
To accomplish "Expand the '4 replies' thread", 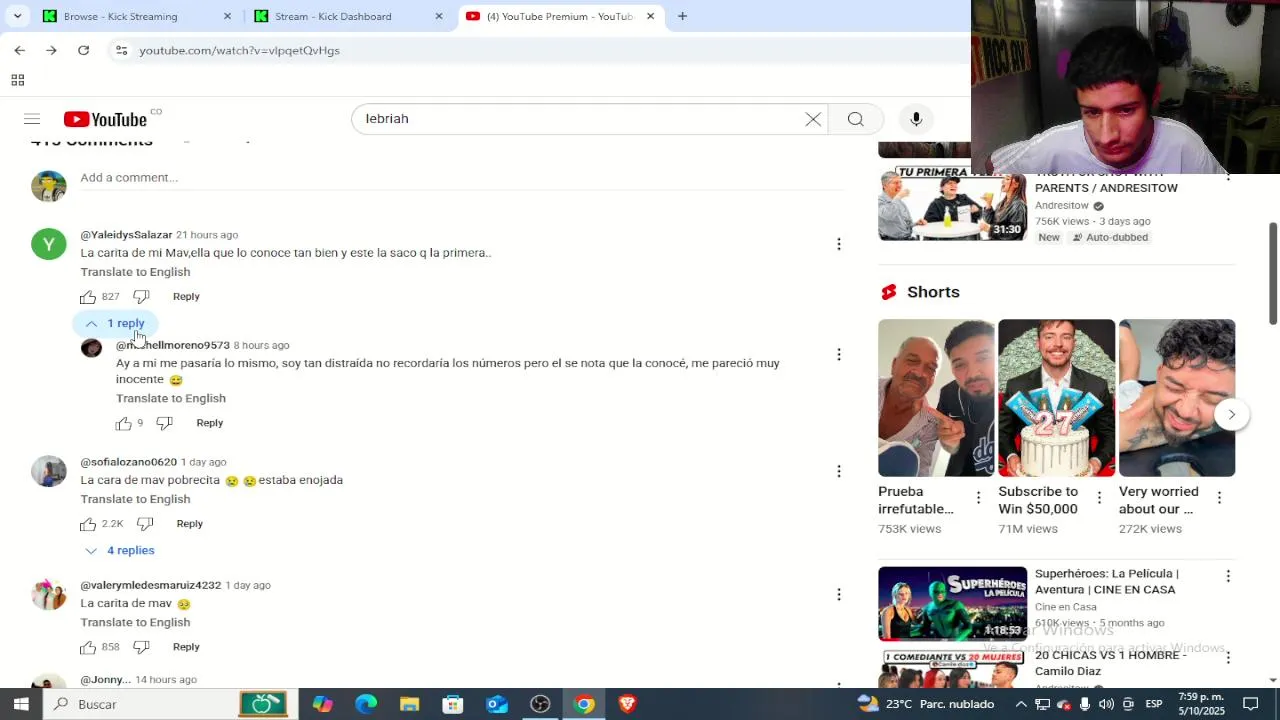I will tap(119, 550).
